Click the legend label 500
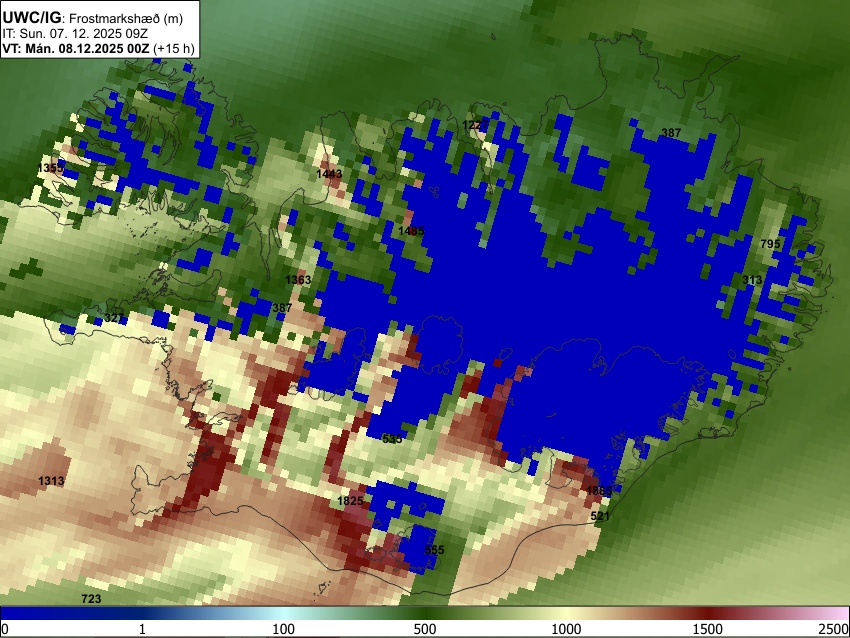This screenshot has width=850, height=638. click(425, 629)
